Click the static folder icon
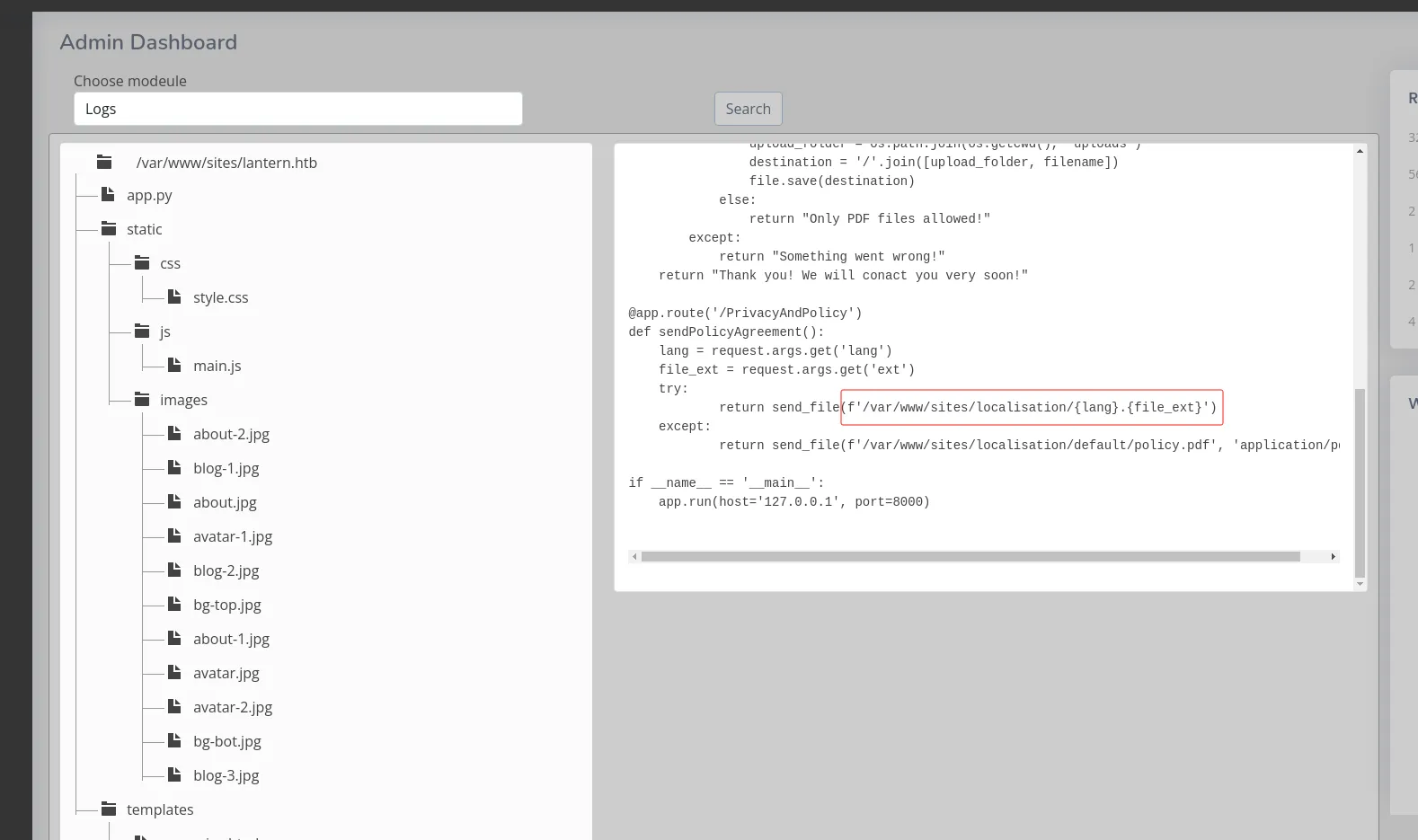The height and width of the screenshot is (840, 1418). coord(109,229)
